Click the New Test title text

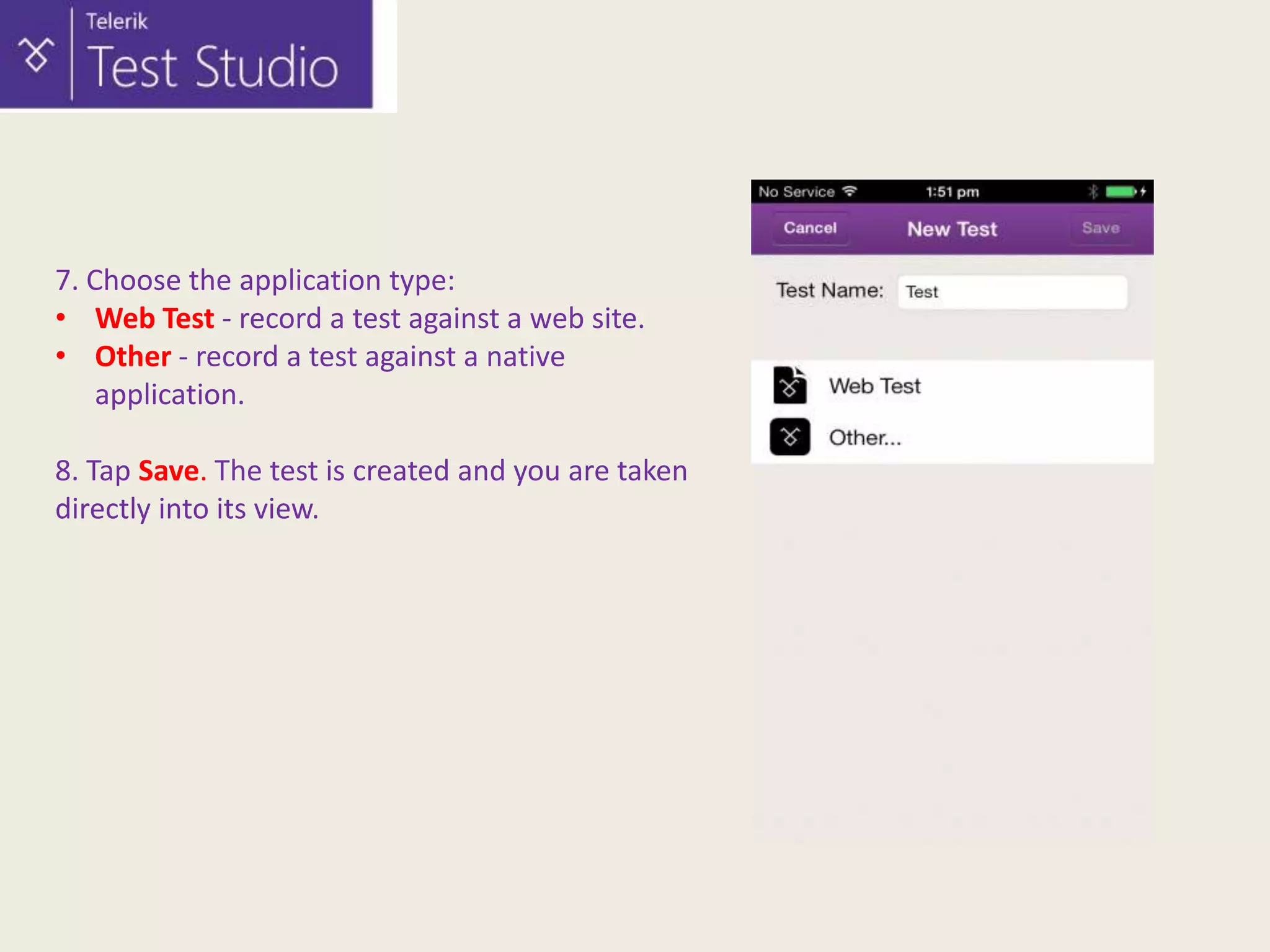(952, 229)
